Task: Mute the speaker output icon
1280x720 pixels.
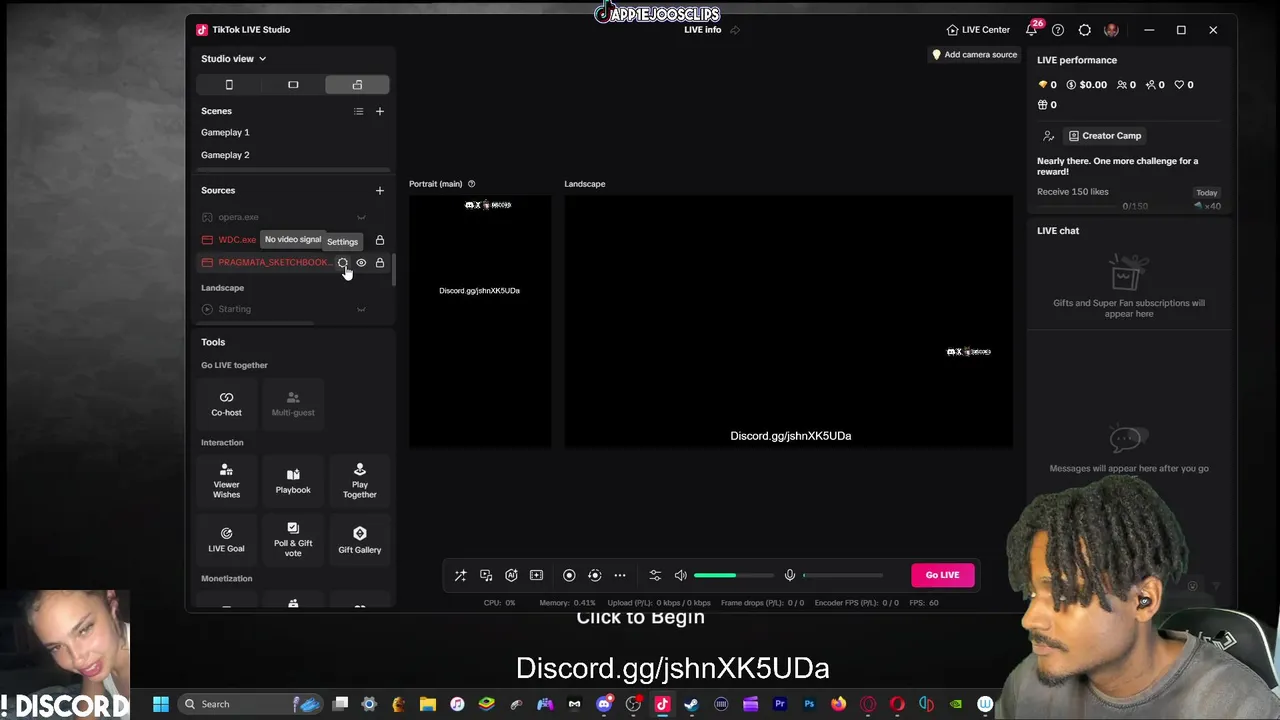Action: (681, 575)
